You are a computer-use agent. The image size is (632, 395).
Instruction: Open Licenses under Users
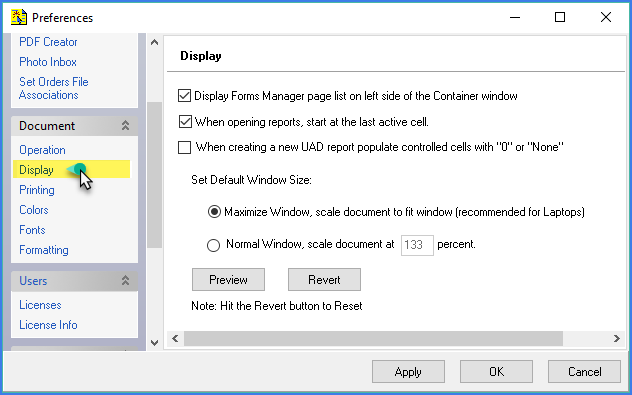40,305
